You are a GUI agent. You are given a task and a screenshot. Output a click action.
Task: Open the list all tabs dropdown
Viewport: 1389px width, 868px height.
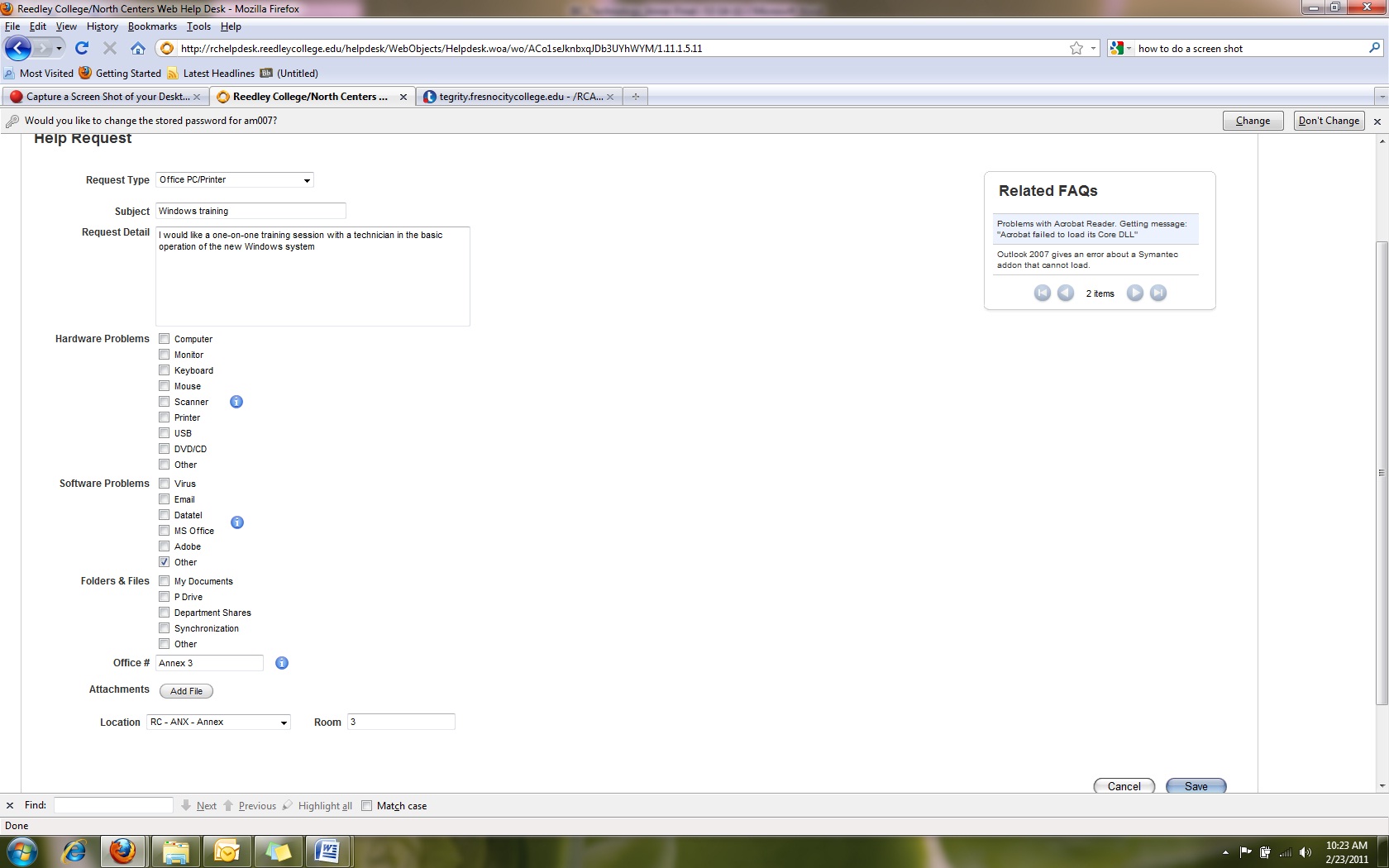pyautogui.click(x=1381, y=97)
